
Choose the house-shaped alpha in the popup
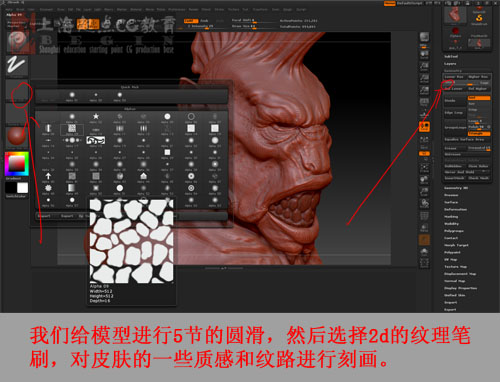pos(144,176)
